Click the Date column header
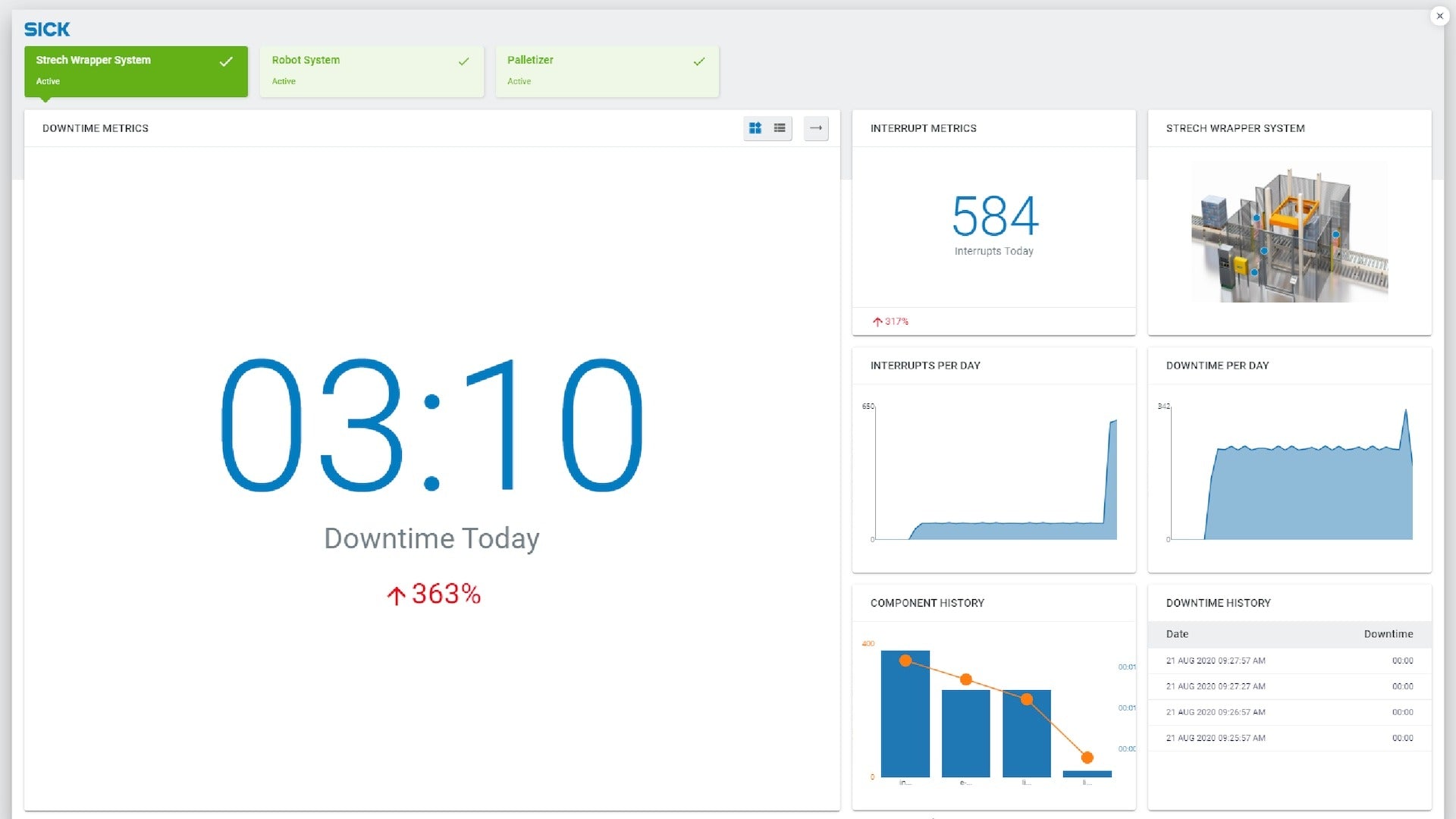Viewport: 1456px width, 819px height. (1177, 634)
